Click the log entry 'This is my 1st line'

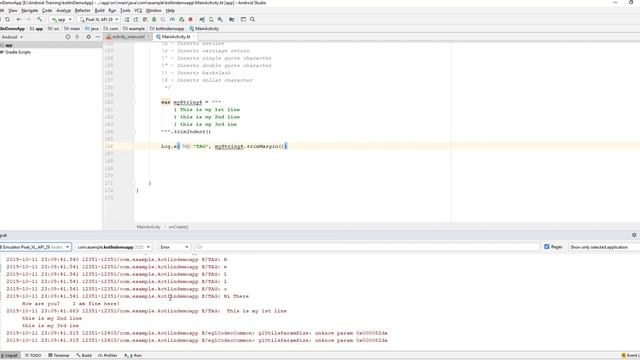[257, 311]
